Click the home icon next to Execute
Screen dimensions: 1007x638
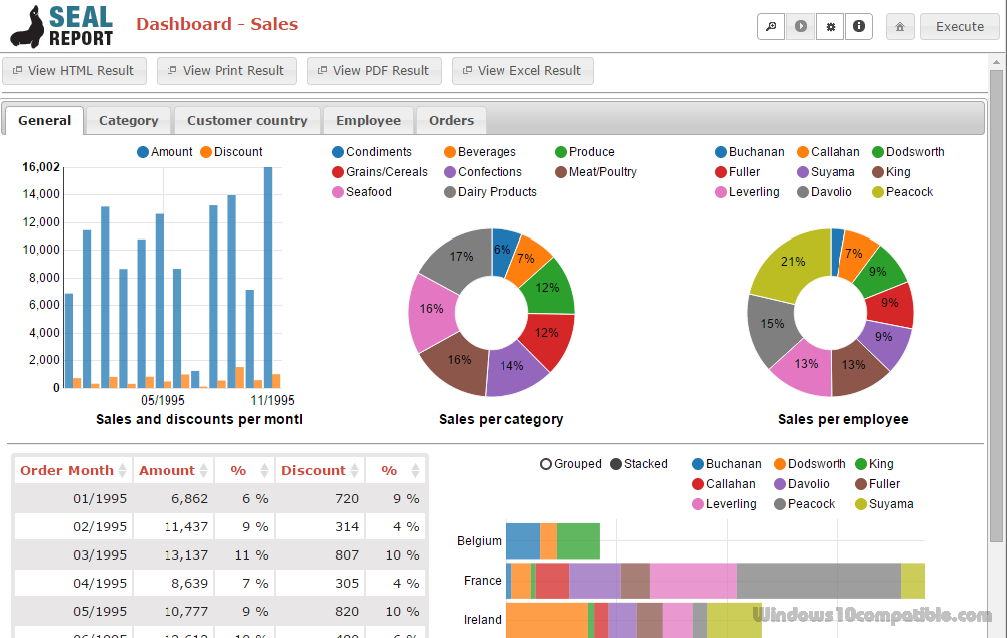pos(899,26)
